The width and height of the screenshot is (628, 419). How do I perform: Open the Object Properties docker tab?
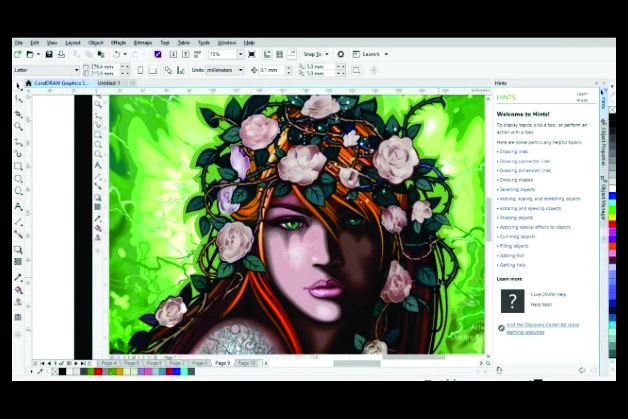coord(603,143)
